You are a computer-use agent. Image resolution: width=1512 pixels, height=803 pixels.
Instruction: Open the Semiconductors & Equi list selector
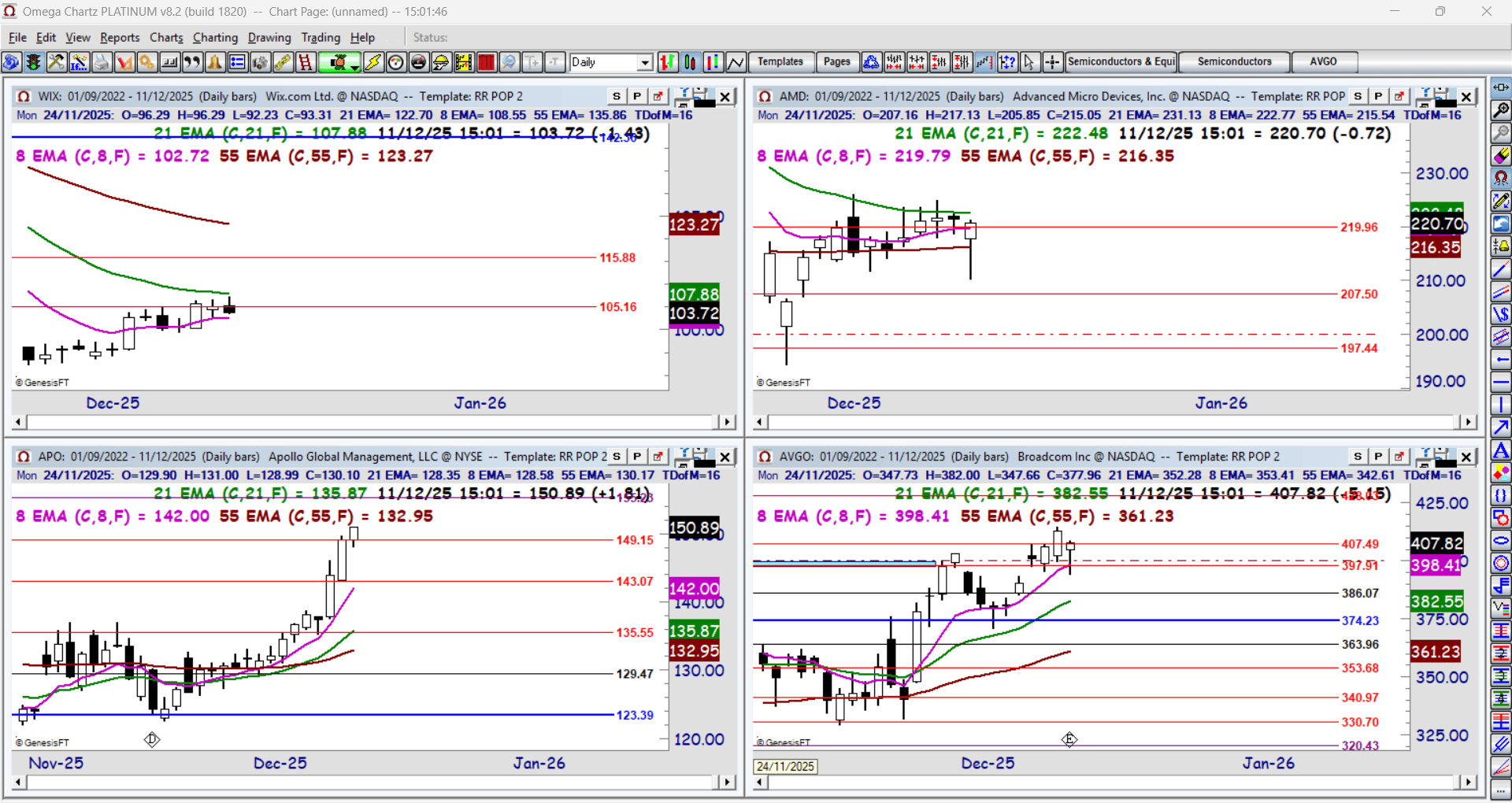point(1121,61)
